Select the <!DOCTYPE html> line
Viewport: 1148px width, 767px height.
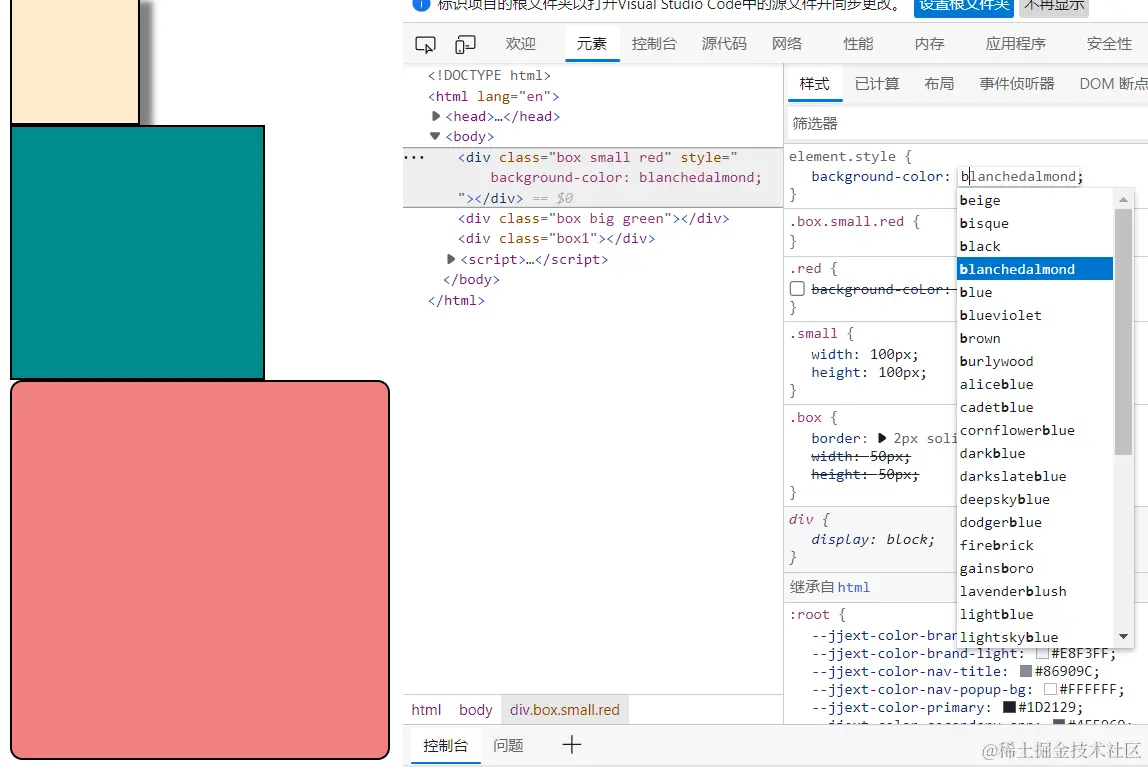point(489,75)
